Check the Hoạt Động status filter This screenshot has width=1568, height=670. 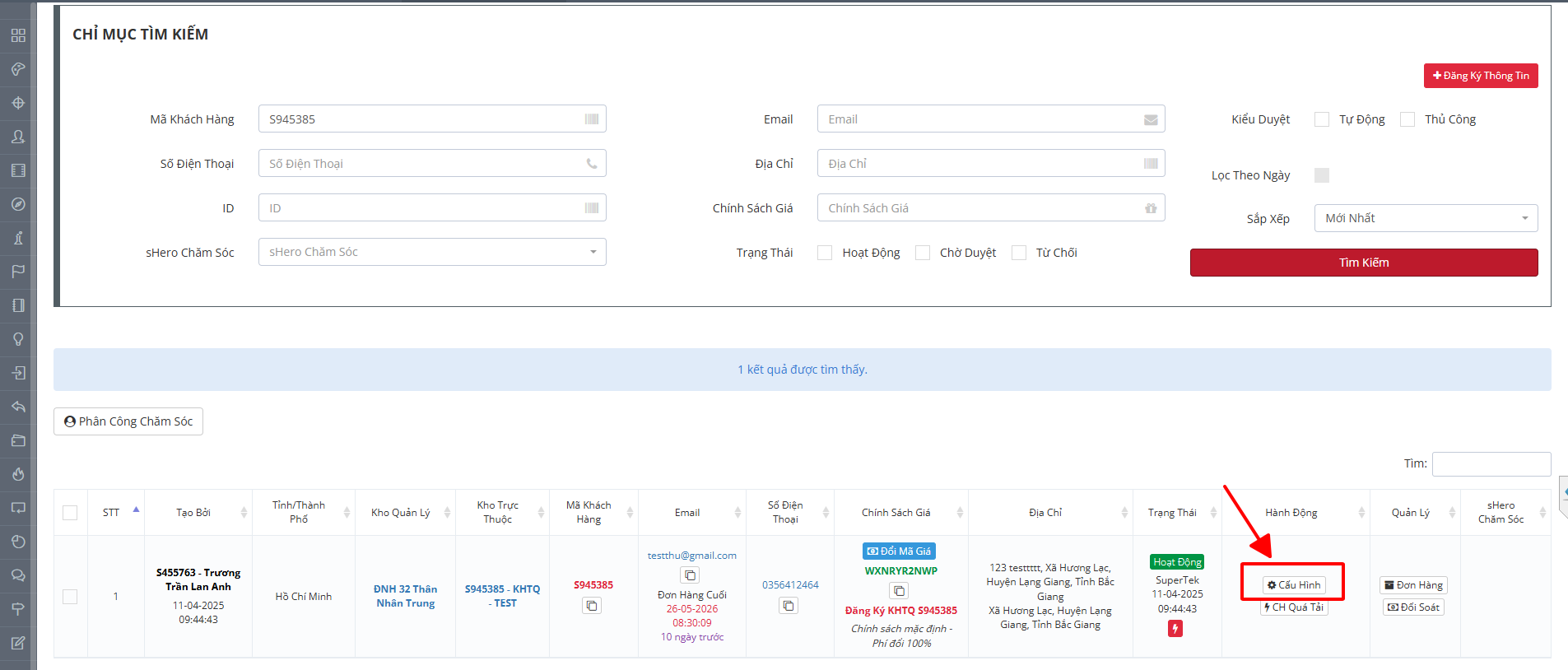pyautogui.click(x=825, y=253)
